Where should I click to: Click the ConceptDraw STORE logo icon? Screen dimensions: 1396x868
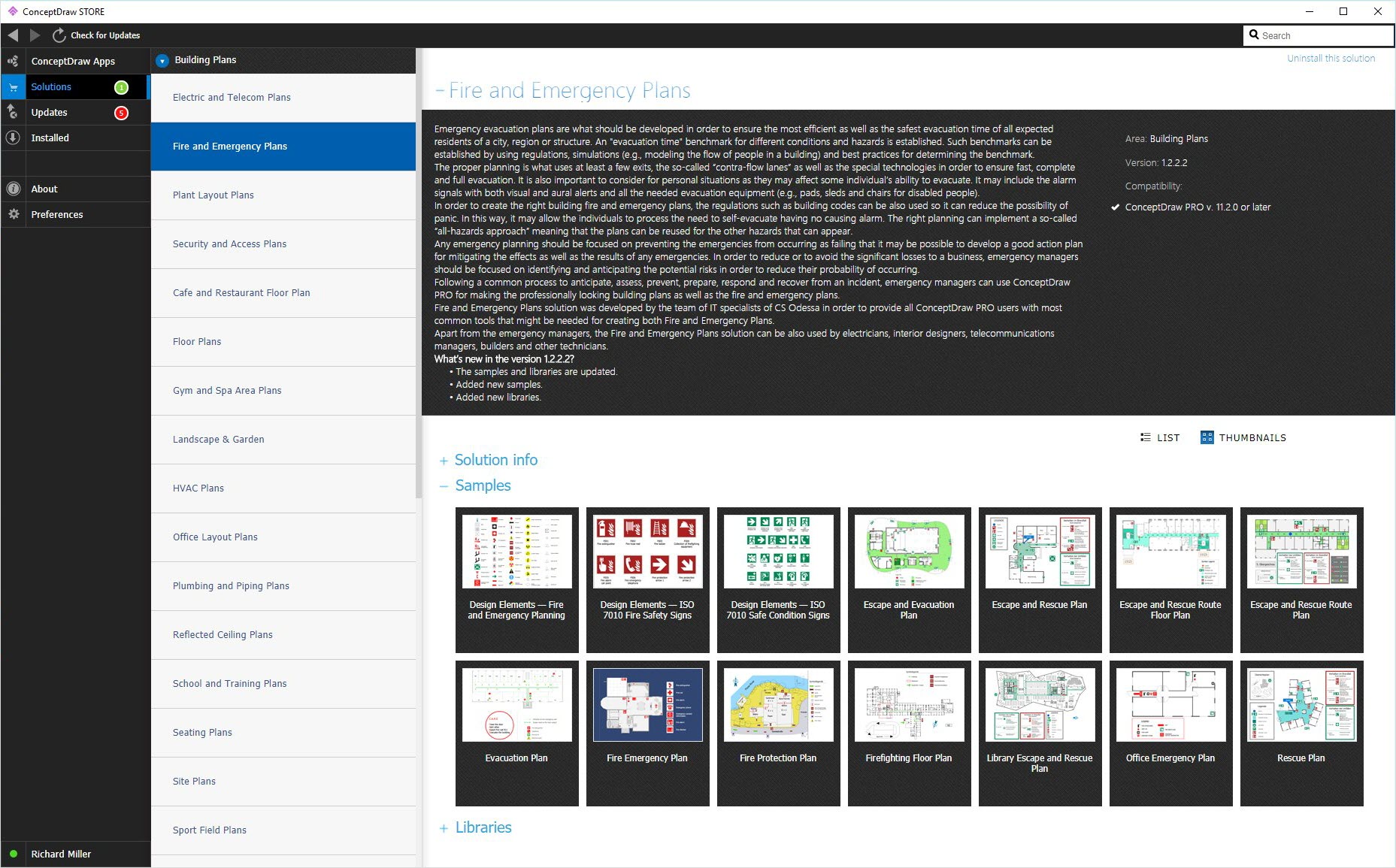(x=13, y=11)
